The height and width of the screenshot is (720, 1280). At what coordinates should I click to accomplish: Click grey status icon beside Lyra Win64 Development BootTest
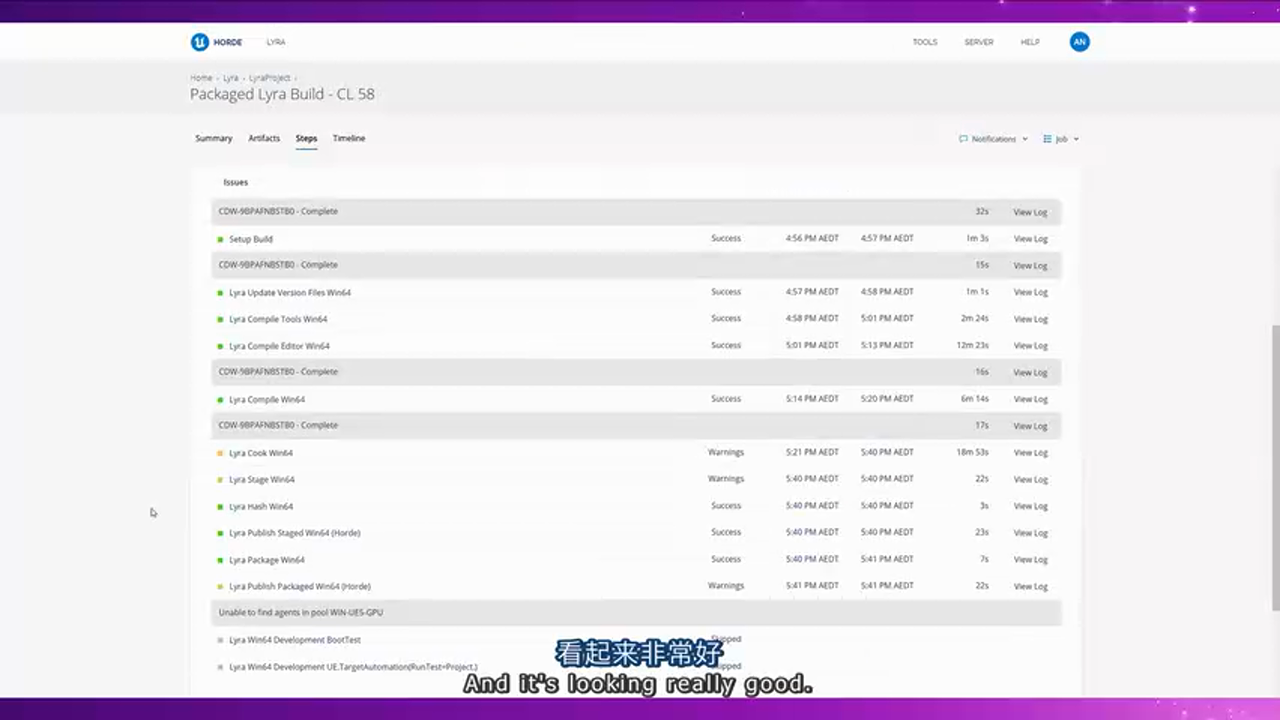(x=220, y=640)
